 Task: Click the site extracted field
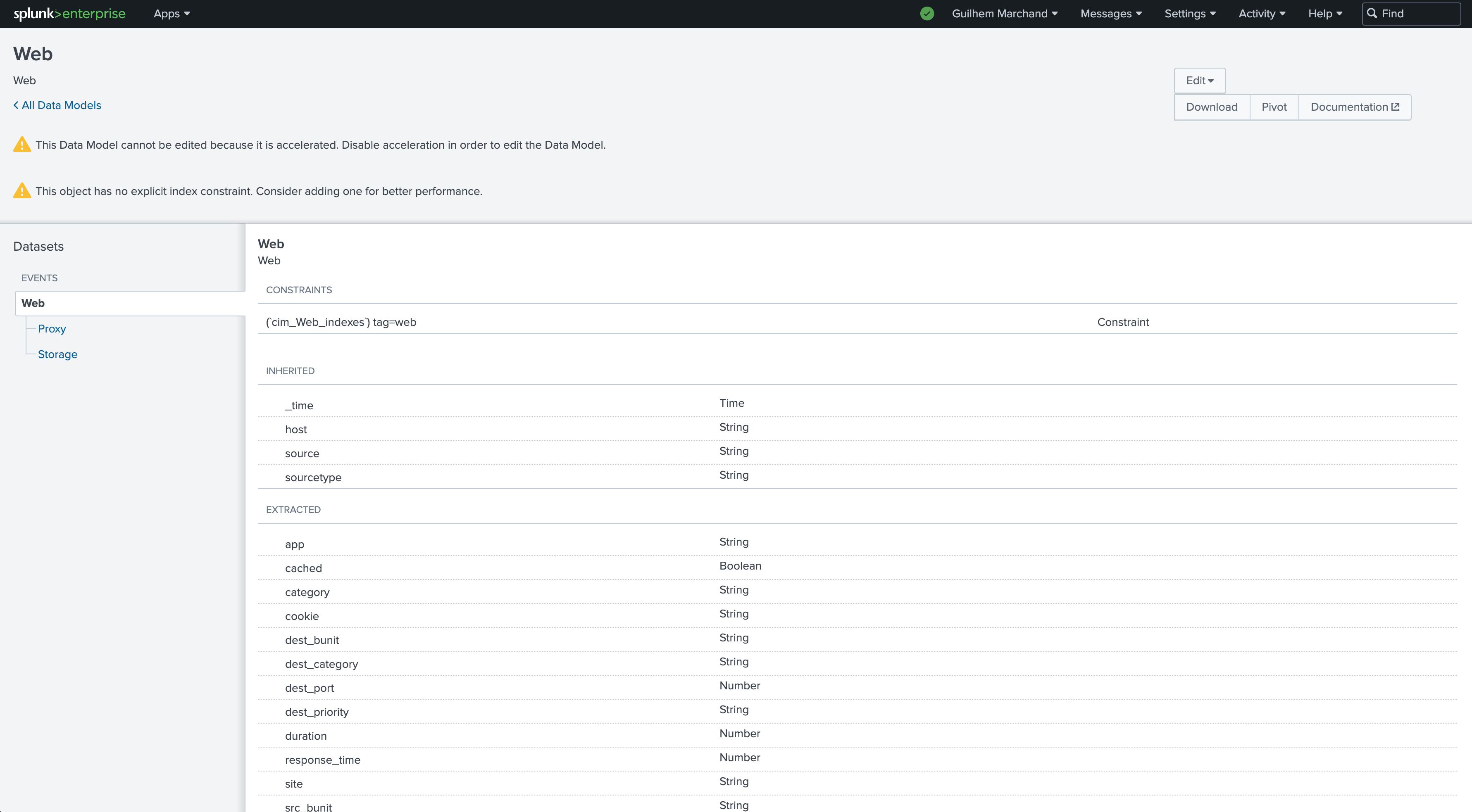pyautogui.click(x=294, y=784)
